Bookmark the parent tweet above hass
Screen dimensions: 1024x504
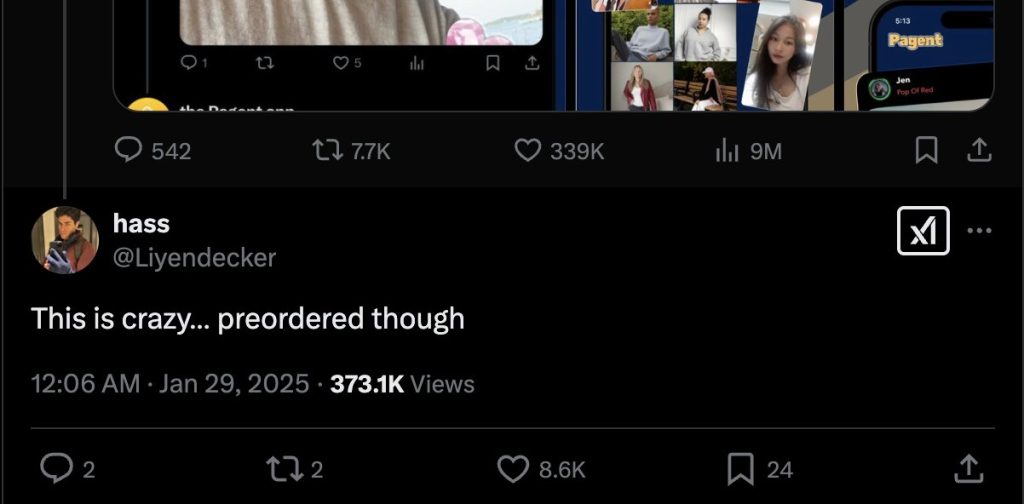pyautogui.click(x=926, y=151)
